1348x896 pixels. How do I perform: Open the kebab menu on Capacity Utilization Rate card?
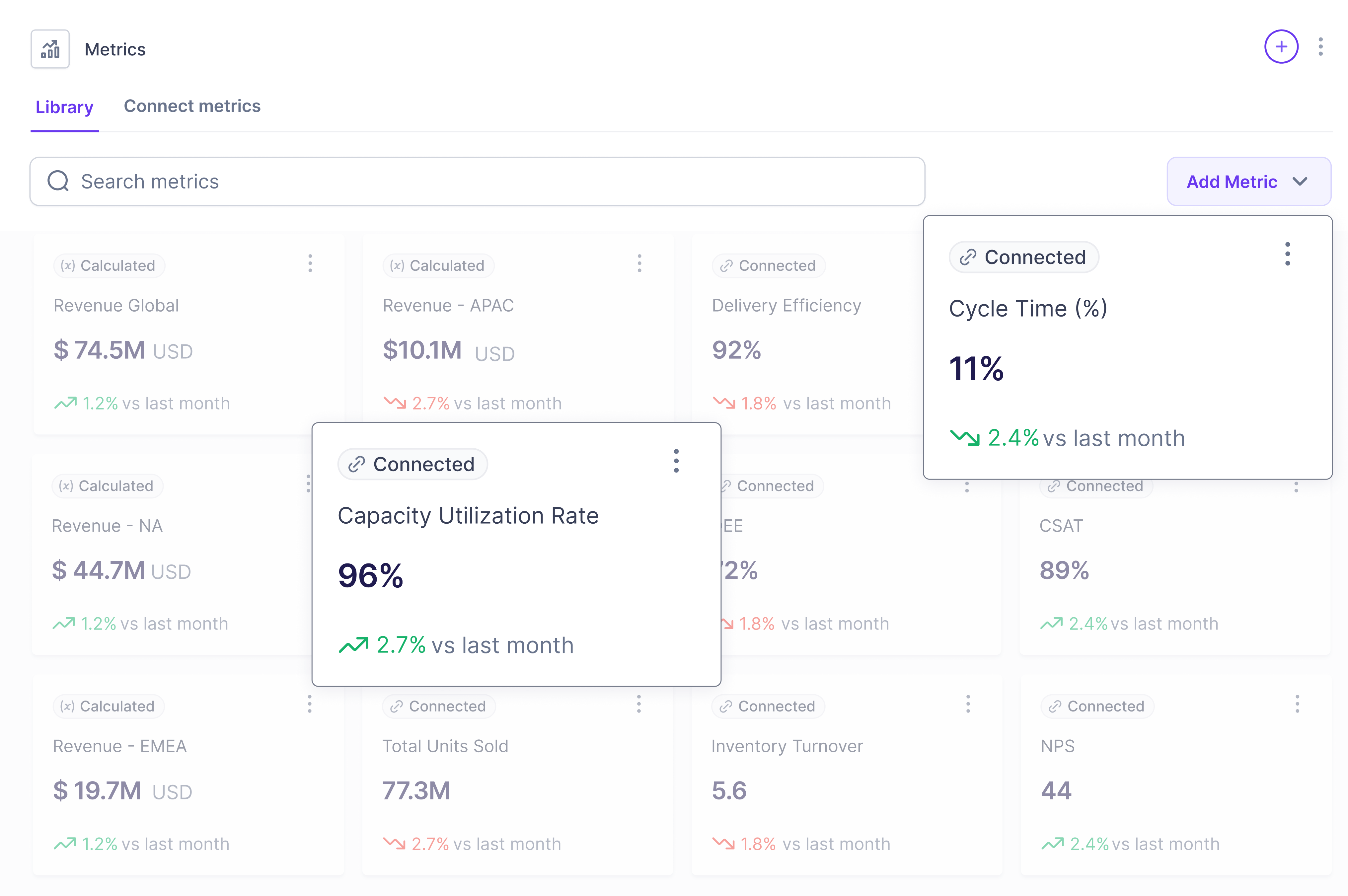676,462
